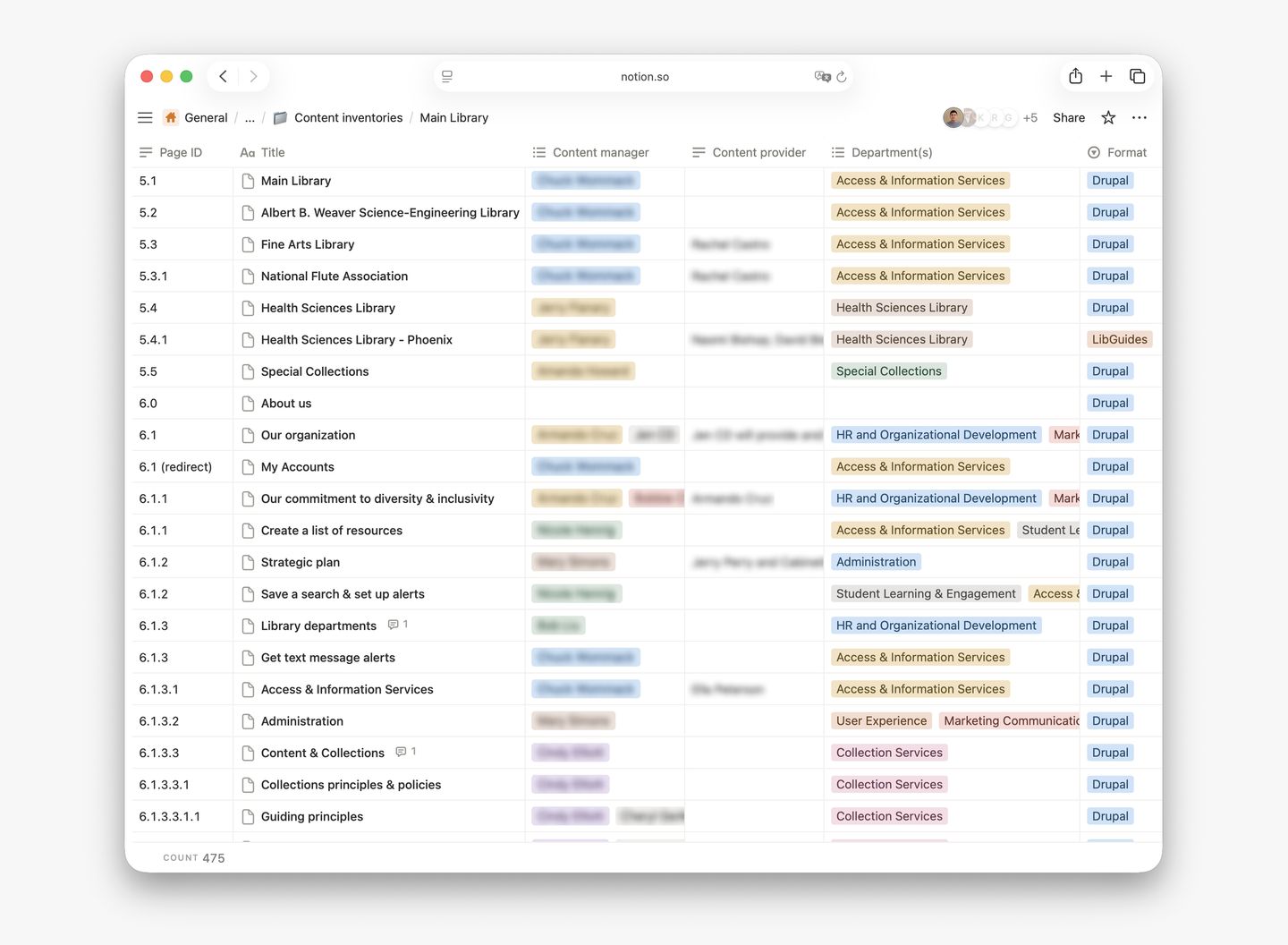Reload the page via the refresh icon
The height and width of the screenshot is (945, 1288).
[x=841, y=77]
